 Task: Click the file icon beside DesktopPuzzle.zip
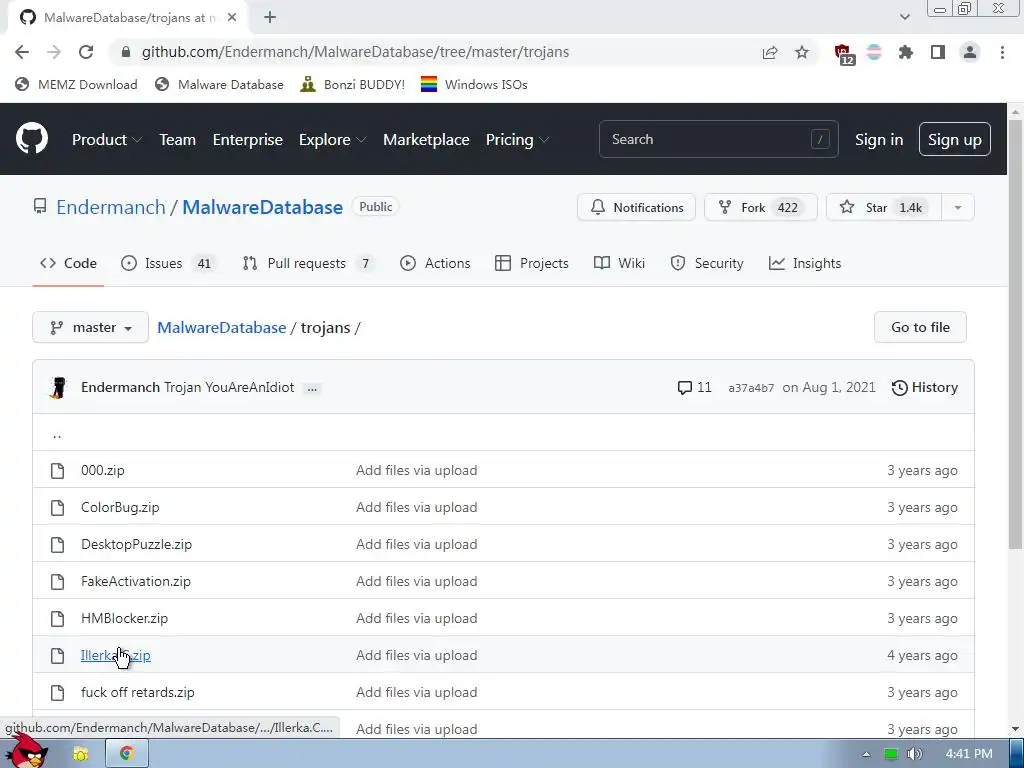[x=57, y=545]
